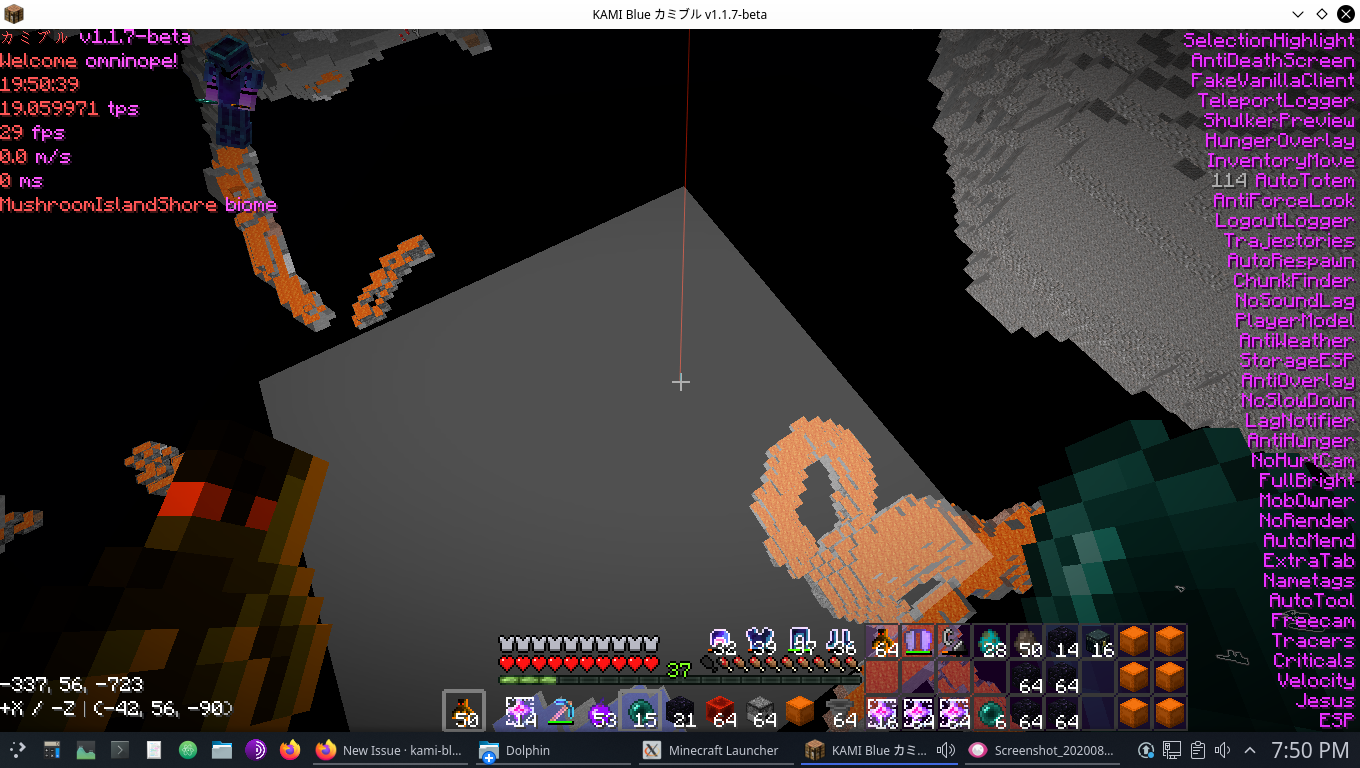
Task: Select the end crystal hotbar slot with 14
Action: tap(520, 711)
